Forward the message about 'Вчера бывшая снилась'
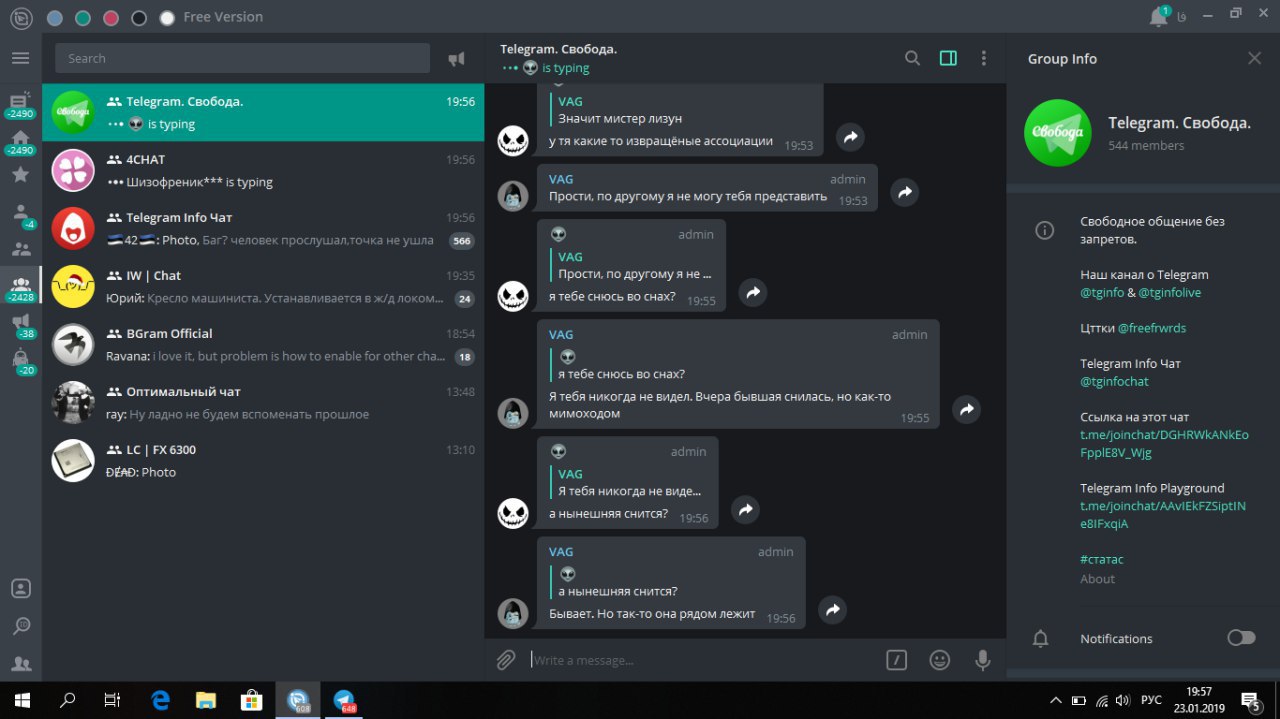Viewport: 1280px width, 719px height. 966,409
